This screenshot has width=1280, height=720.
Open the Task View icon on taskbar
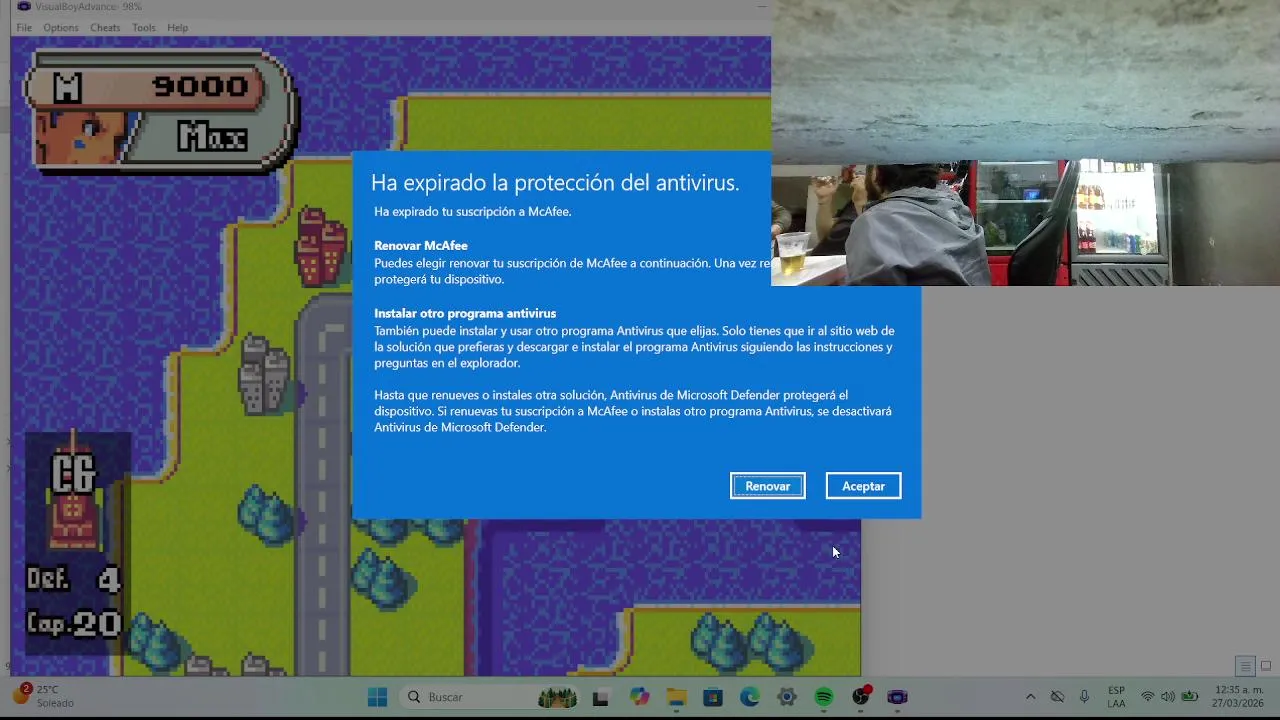click(600, 697)
